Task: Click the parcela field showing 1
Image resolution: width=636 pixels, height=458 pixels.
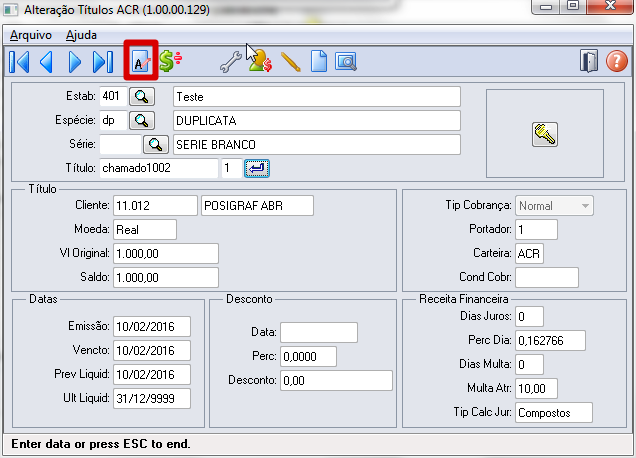Action: click(x=232, y=168)
